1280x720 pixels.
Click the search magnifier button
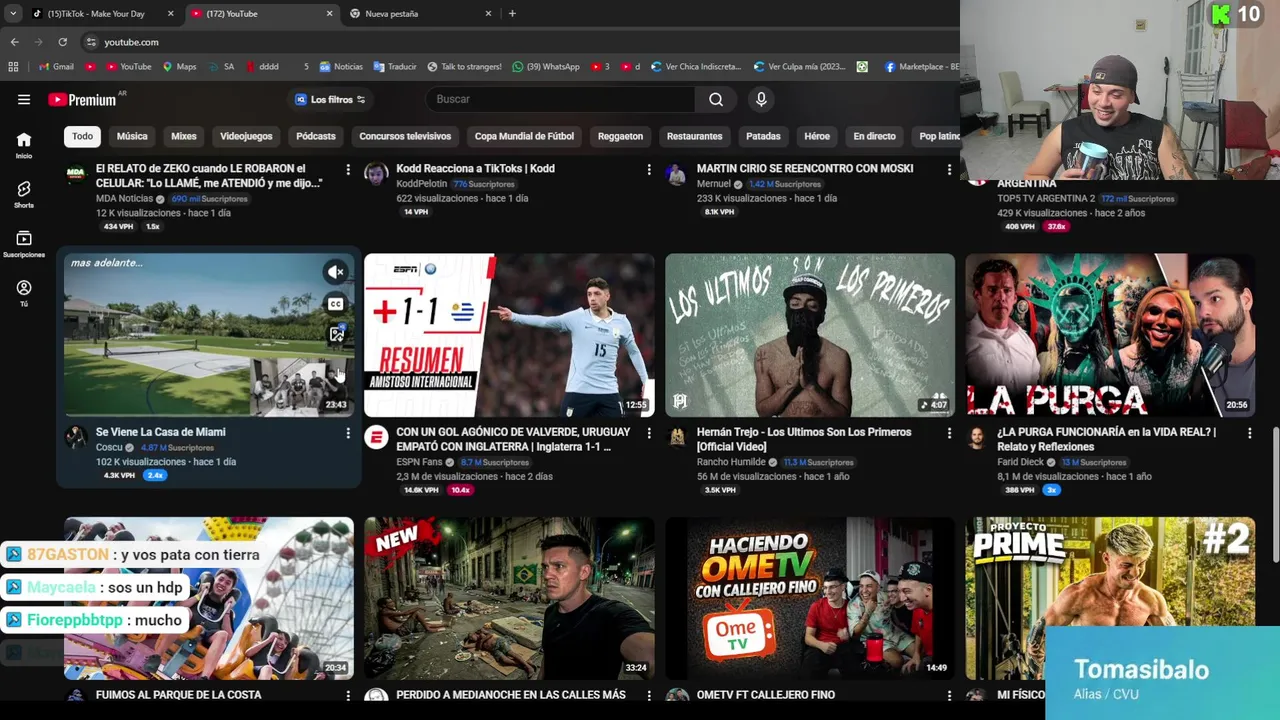click(x=716, y=99)
